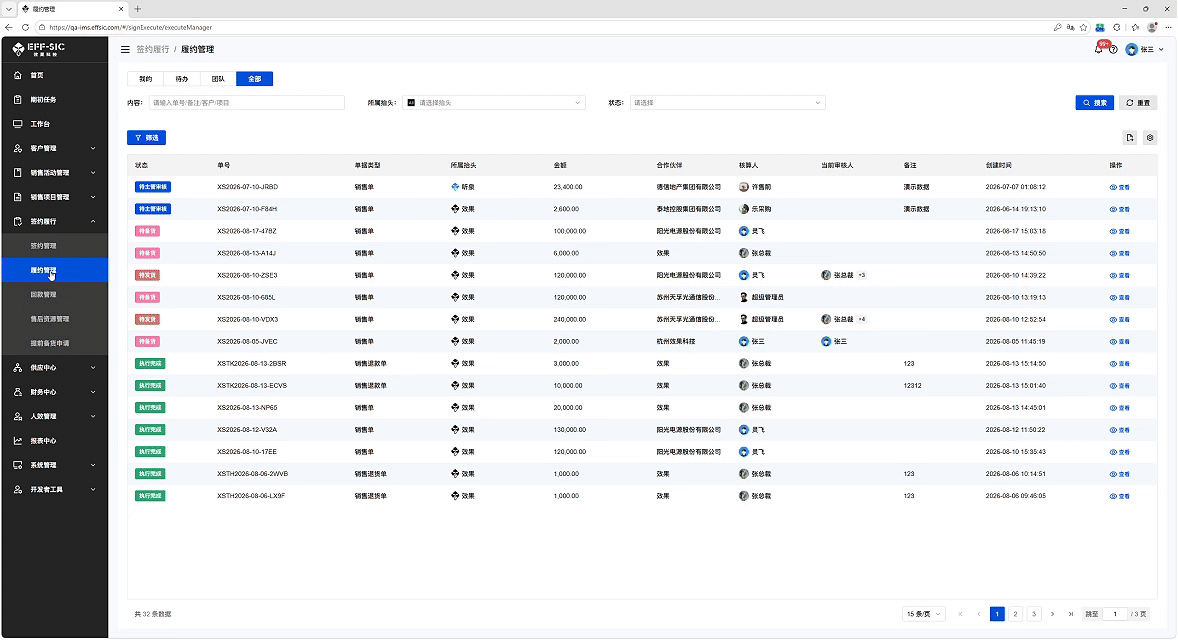The width and height of the screenshot is (1178, 640).
Task: Go to page 2 in pagination
Action: coord(1015,614)
